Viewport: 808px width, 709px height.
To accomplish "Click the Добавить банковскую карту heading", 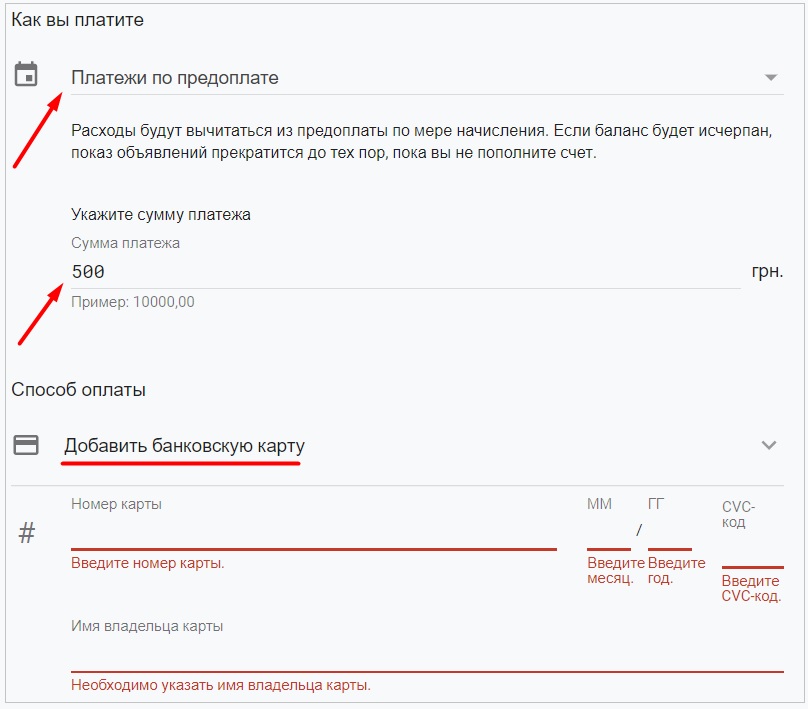I will (x=184, y=446).
